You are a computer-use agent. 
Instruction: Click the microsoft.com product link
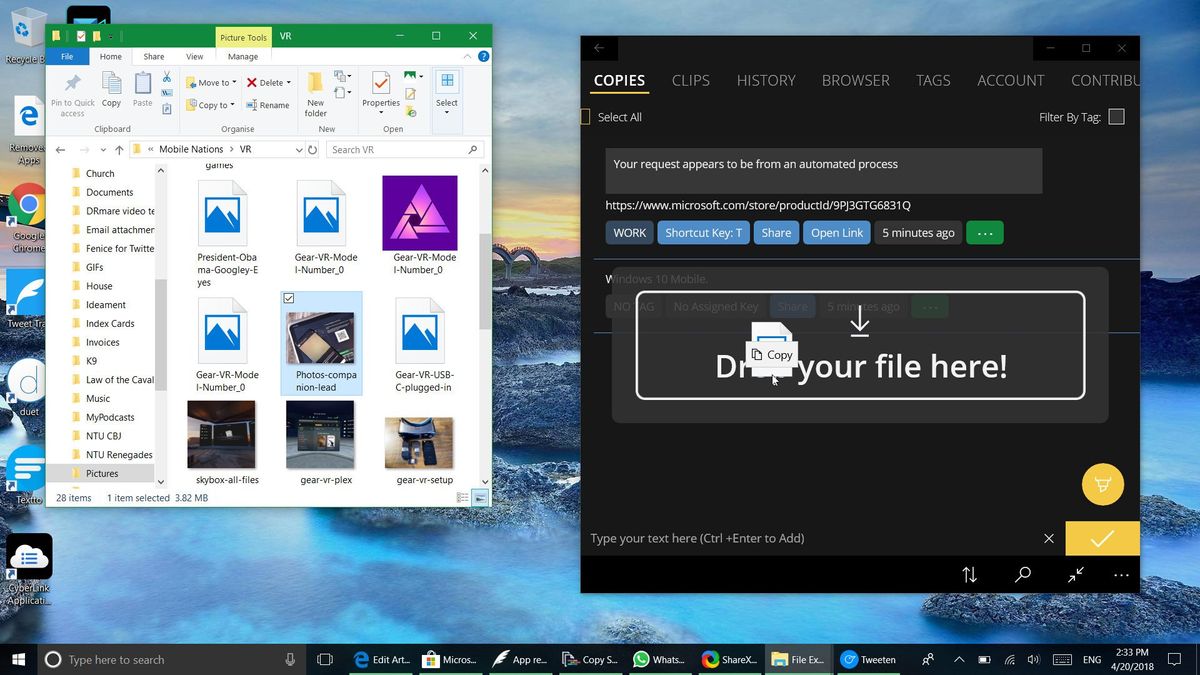757,205
